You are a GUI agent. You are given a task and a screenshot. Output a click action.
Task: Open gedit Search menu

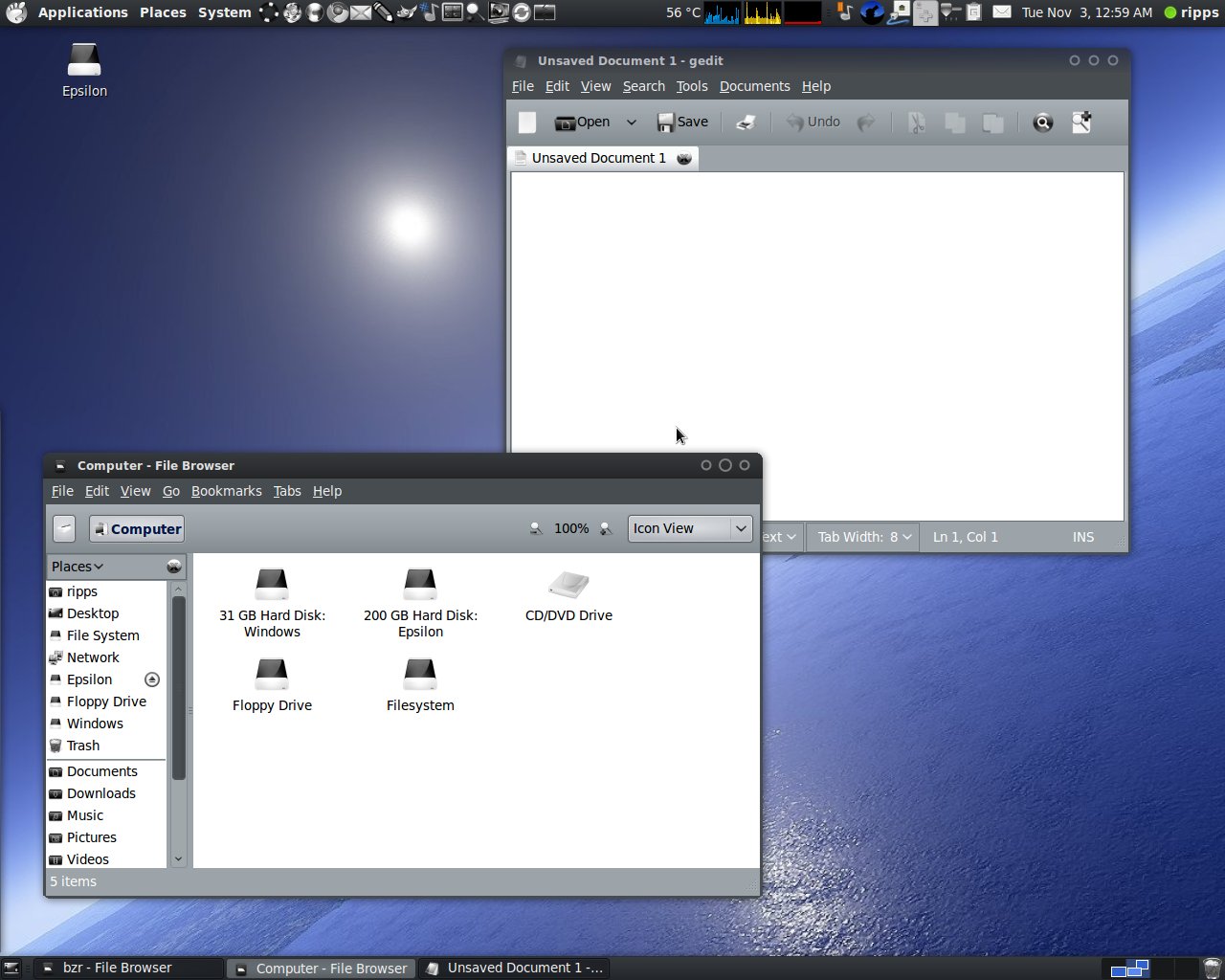point(643,86)
